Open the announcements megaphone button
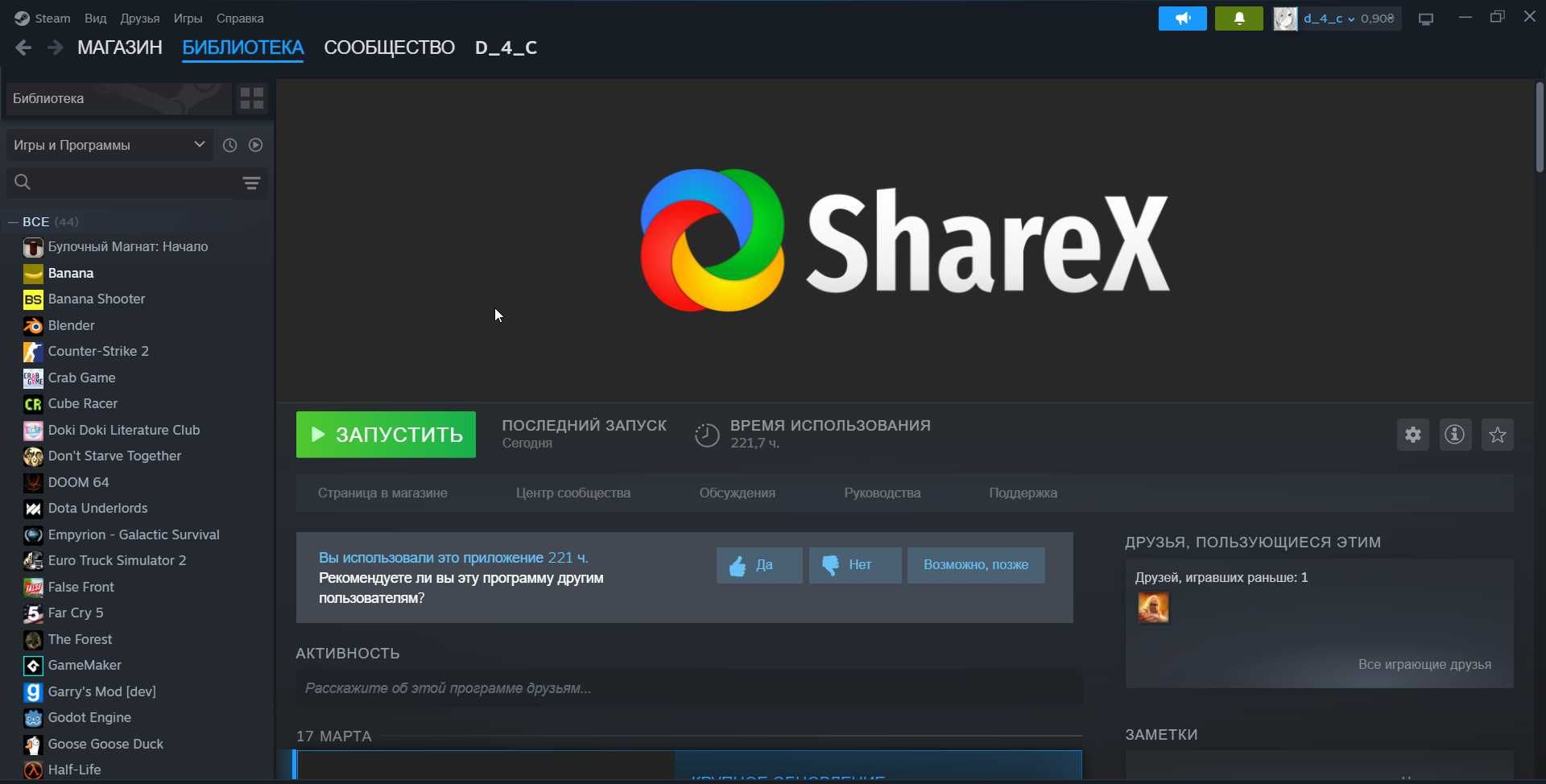The width and height of the screenshot is (1546, 784). click(x=1182, y=19)
